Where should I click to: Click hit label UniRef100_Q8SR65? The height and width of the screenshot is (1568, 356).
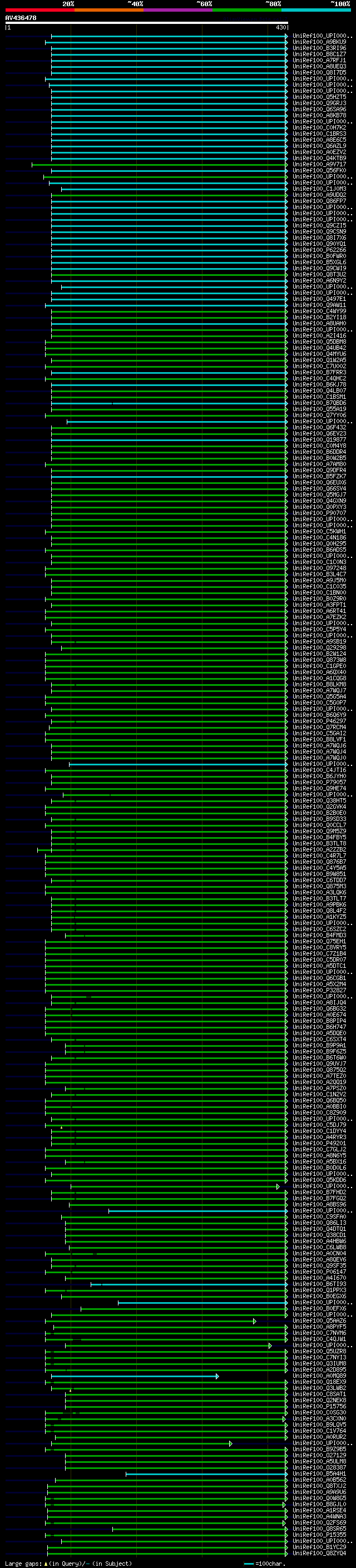pyautogui.click(x=319, y=1529)
